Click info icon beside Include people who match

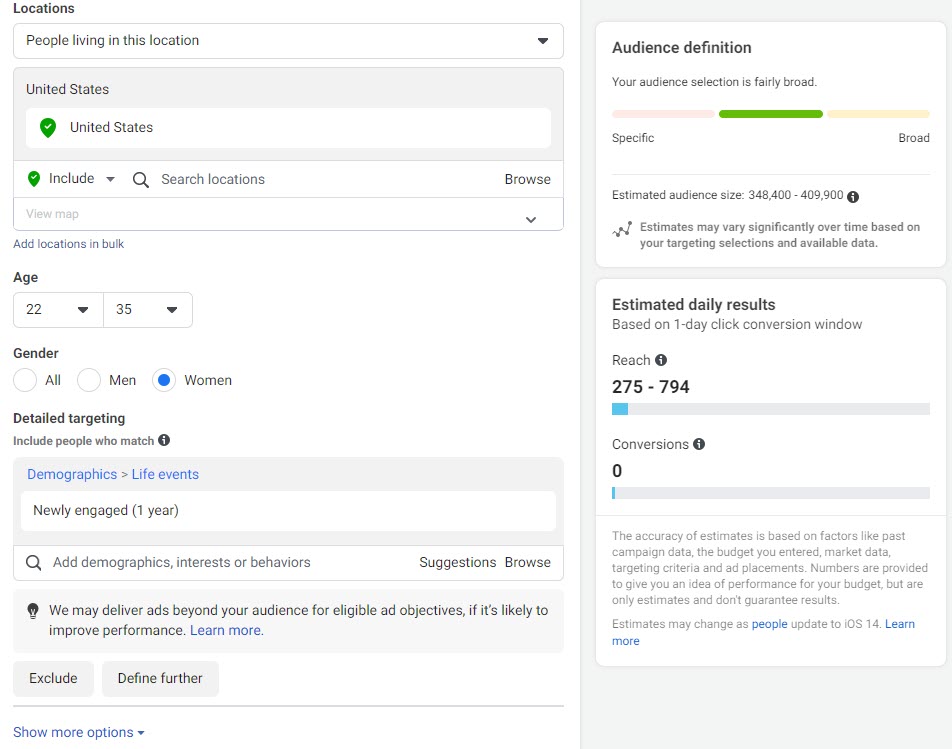[164, 440]
